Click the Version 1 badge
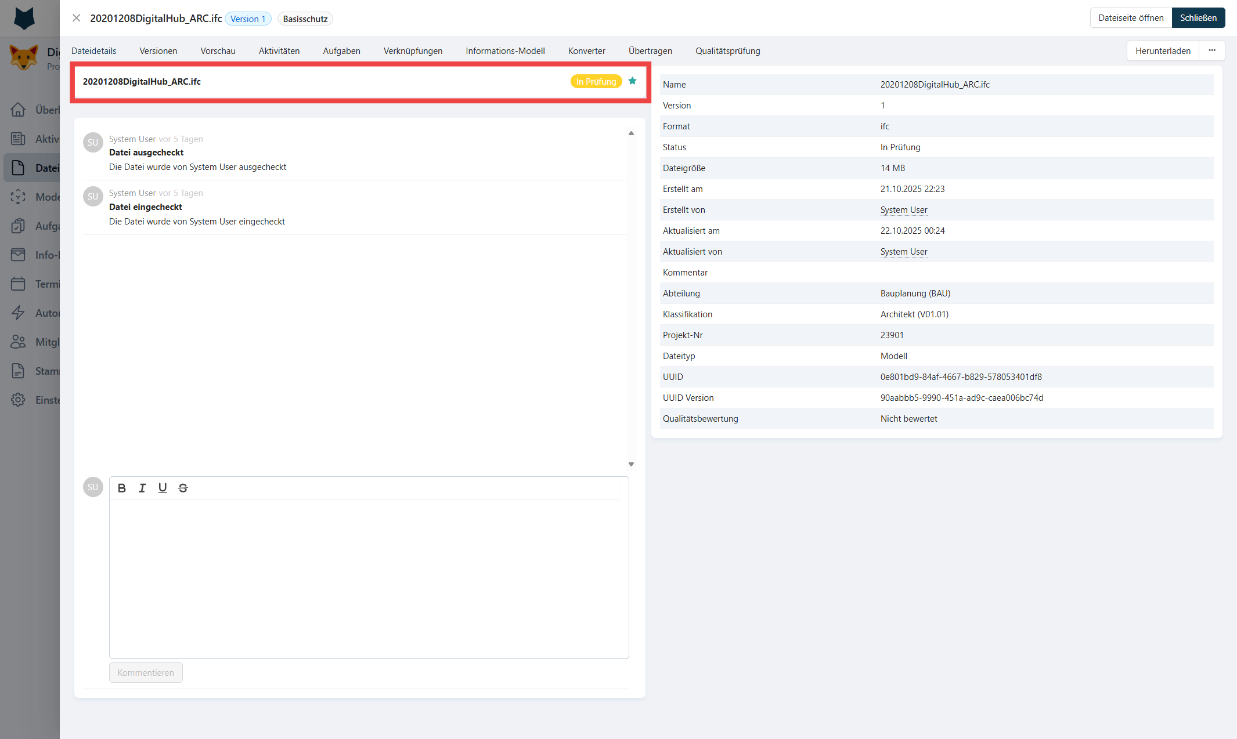The height and width of the screenshot is (739, 1237). coord(248,19)
